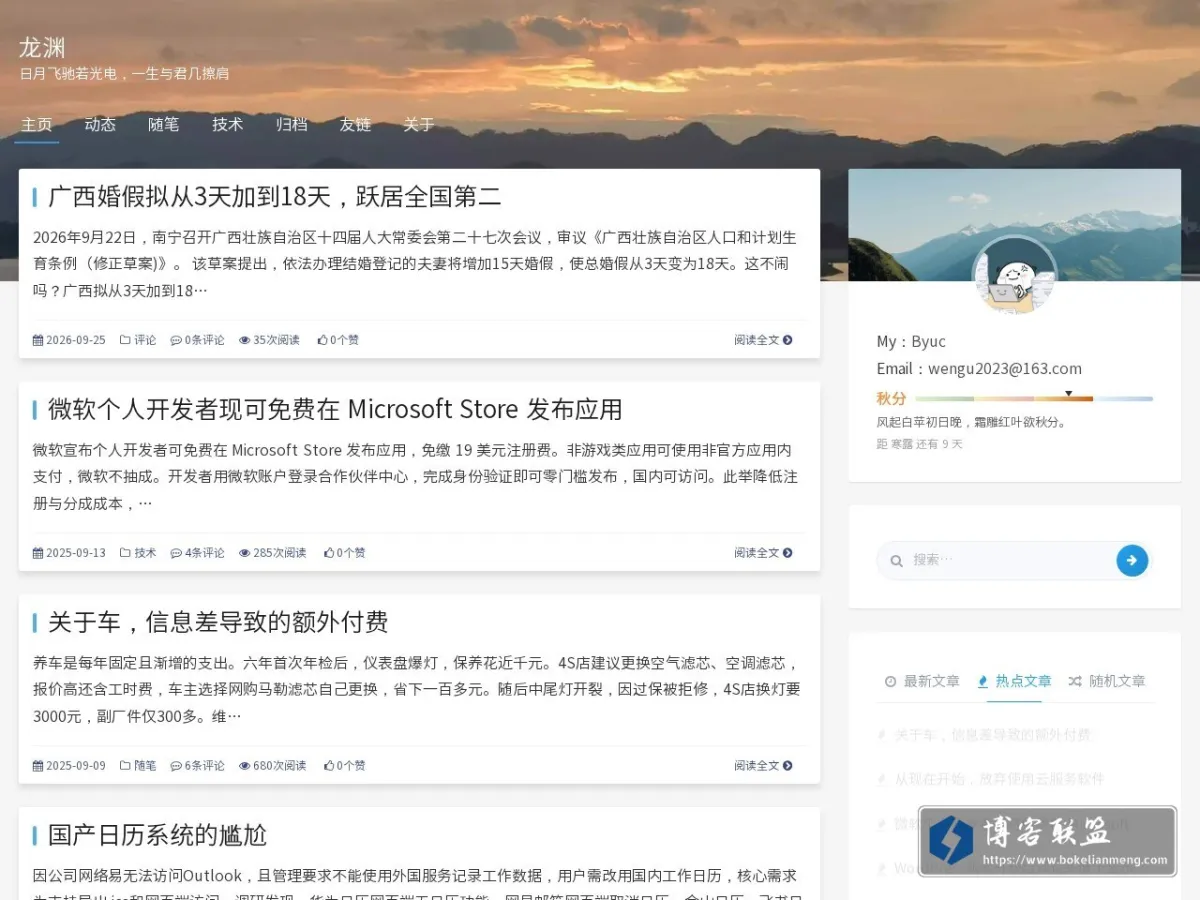This screenshot has width=1200, height=900.
Task: Open the 随笔 menu item
Action: (164, 125)
